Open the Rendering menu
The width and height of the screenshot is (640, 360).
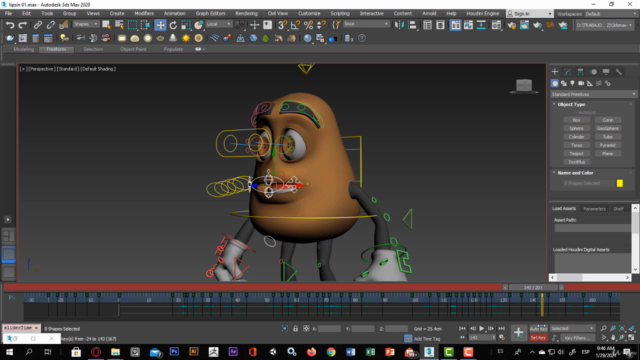[247, 13]
